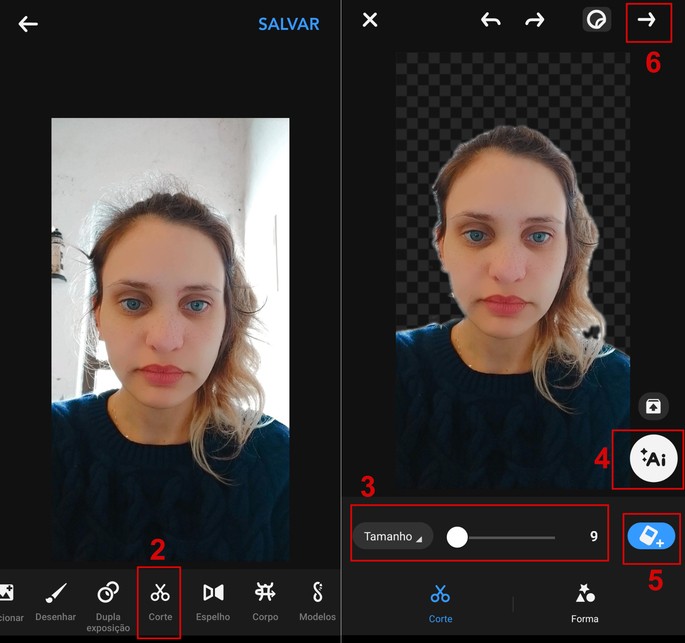Image resolution: width=685 pixels, height=643 pixels.
Task: Proceed with the next arrow at top right
Action: click(648, 21)
